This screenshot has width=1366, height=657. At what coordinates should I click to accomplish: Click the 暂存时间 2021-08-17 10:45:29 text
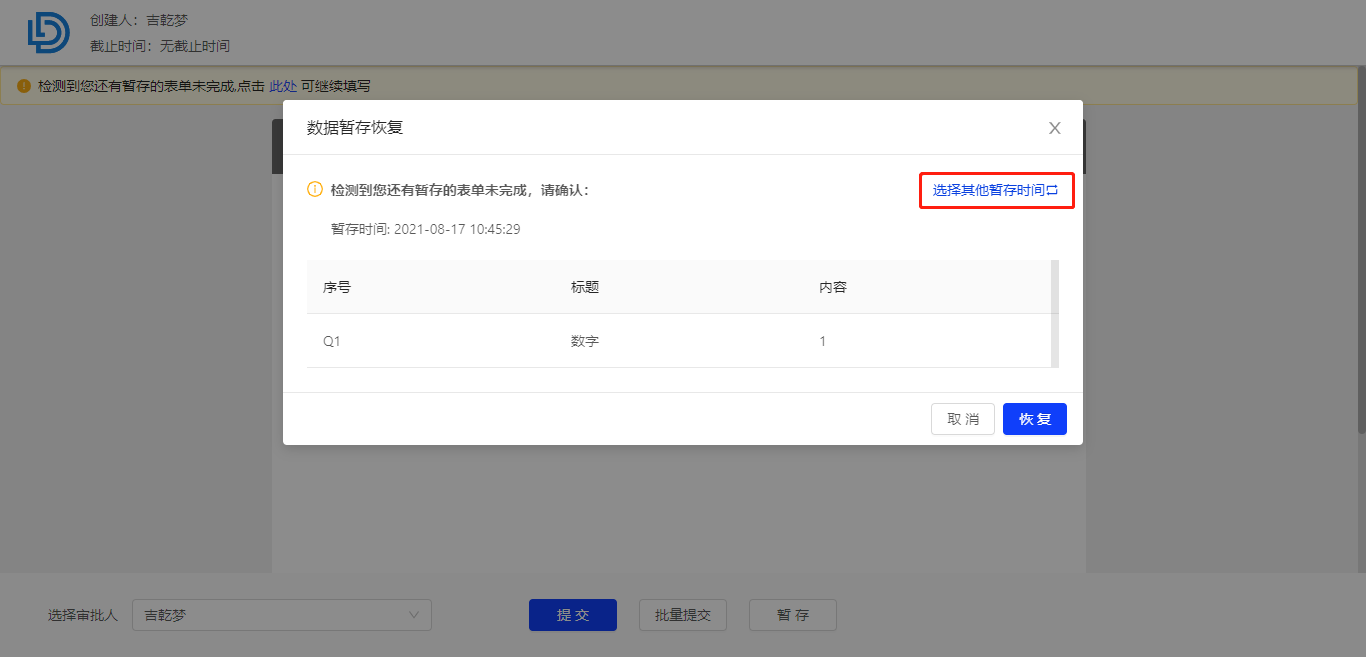(426, 229)
